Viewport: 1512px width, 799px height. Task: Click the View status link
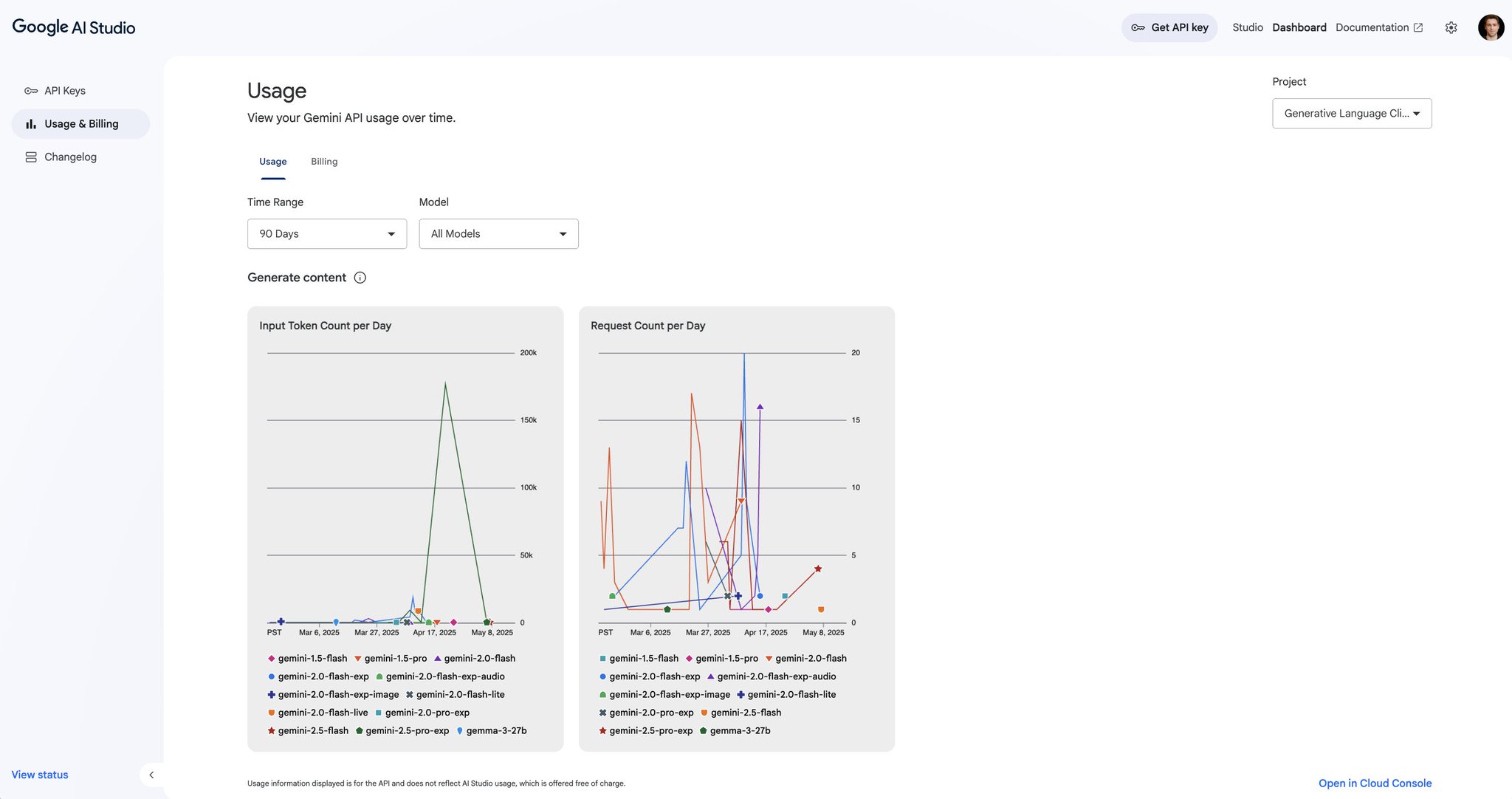pos(40,775)
